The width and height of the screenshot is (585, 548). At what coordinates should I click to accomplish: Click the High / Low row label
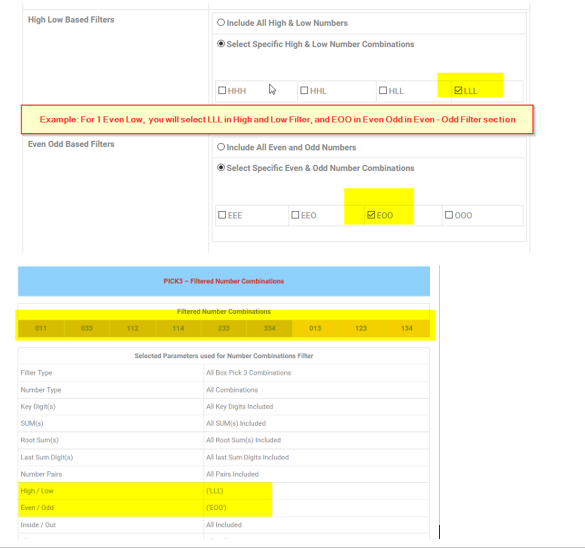coord(37,491)
